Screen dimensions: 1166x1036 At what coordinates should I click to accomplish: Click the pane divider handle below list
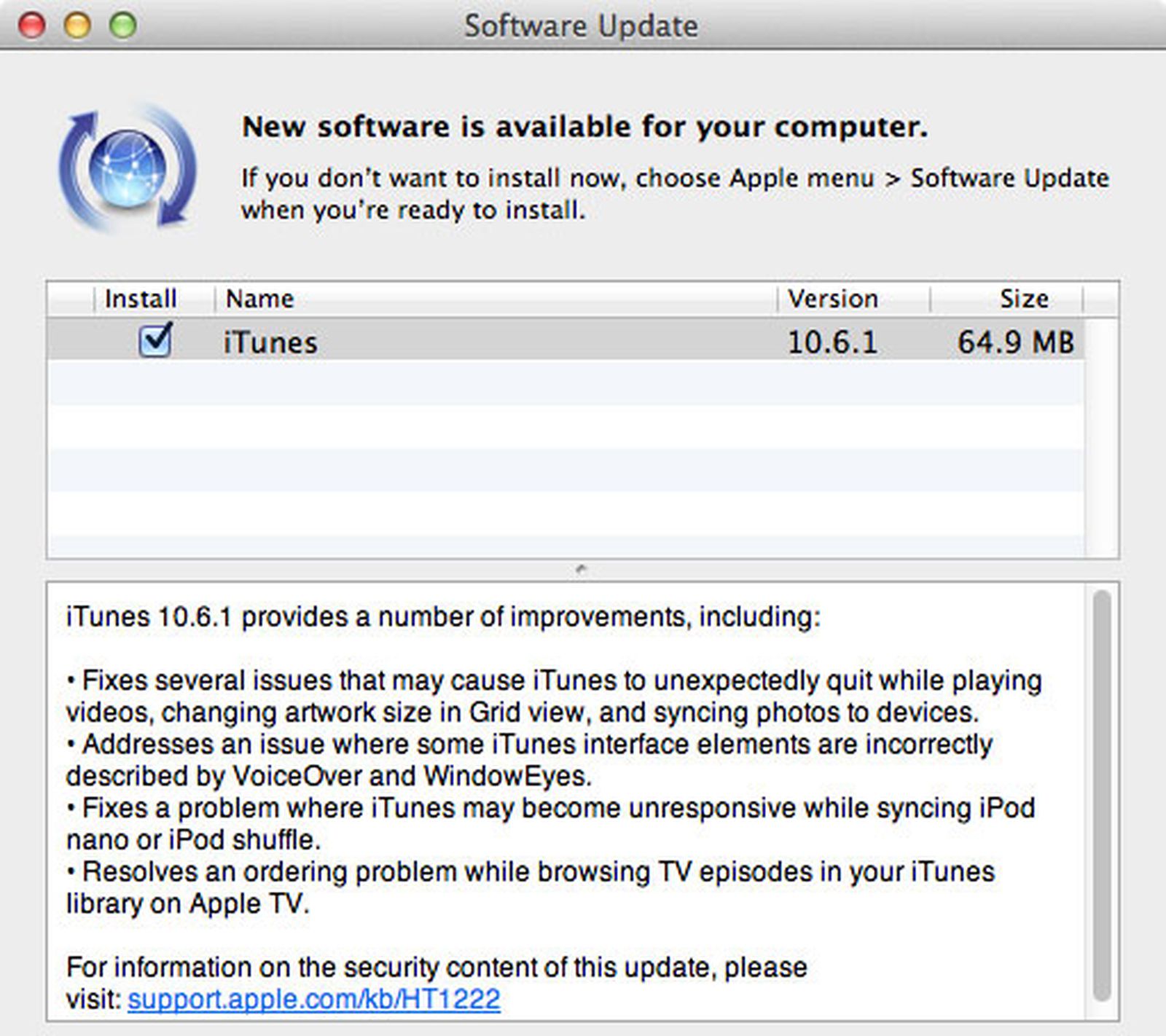[581, 569]
